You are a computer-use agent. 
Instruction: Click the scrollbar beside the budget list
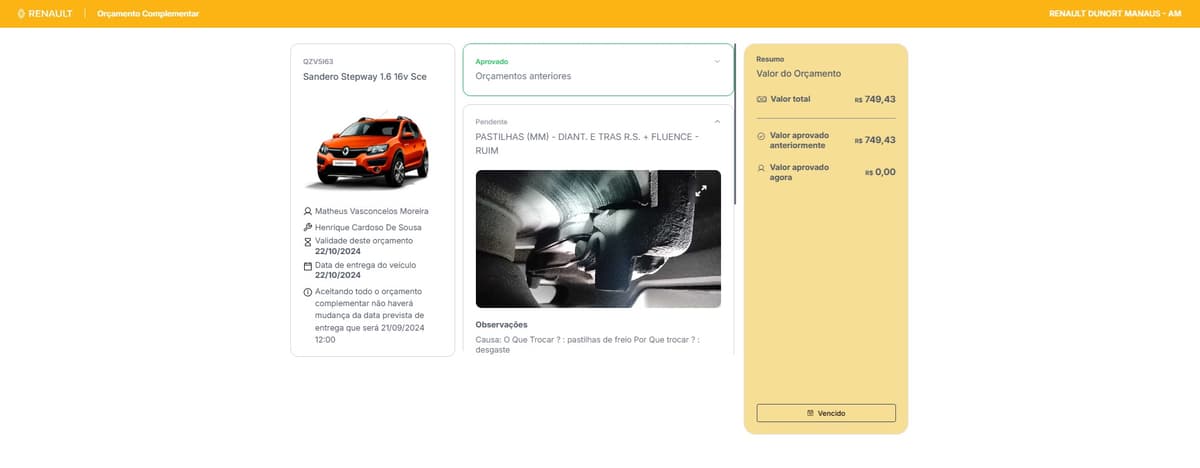tap(735, 124)
